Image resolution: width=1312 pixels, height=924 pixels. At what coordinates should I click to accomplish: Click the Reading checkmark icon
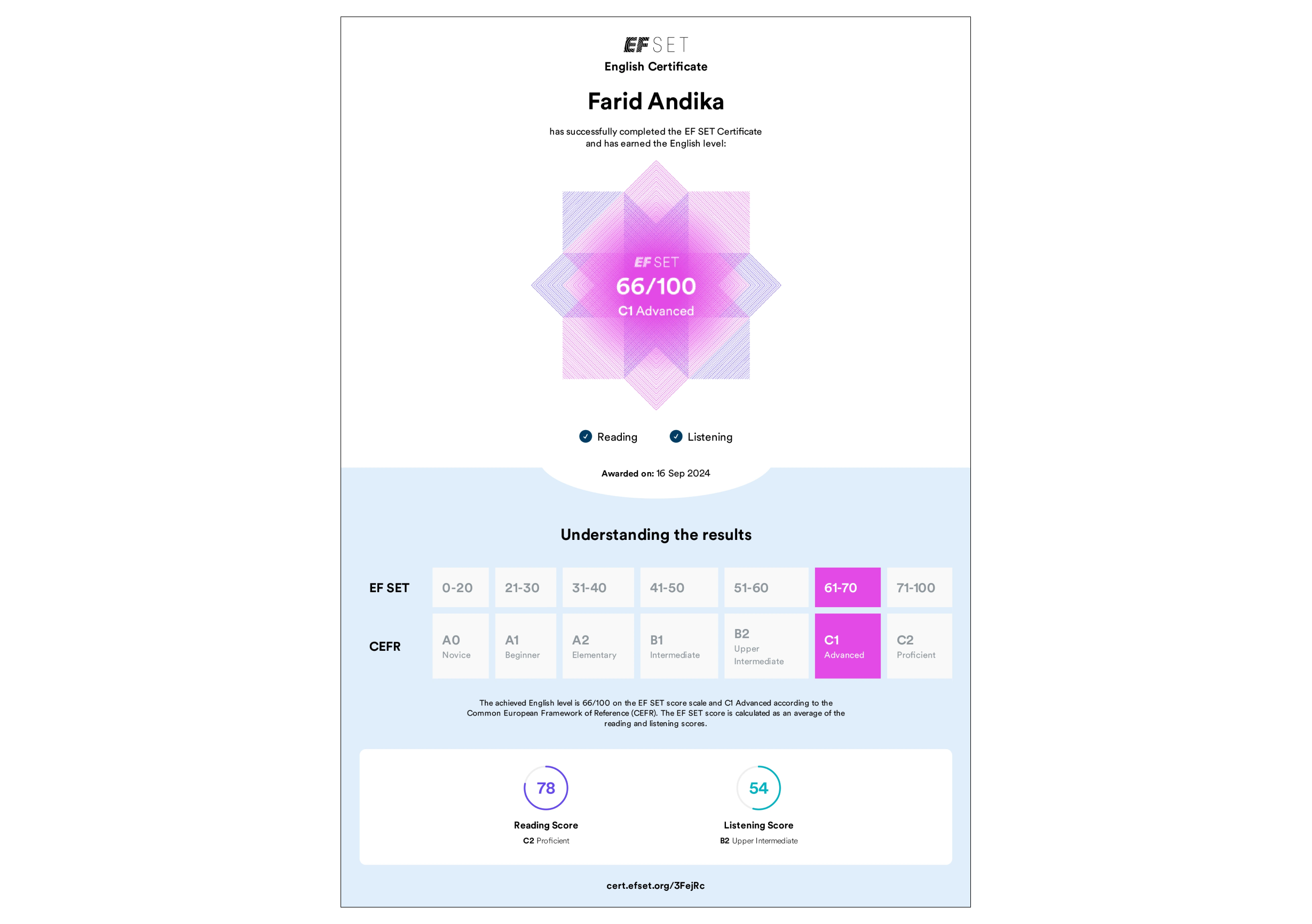tap(585, 436)
